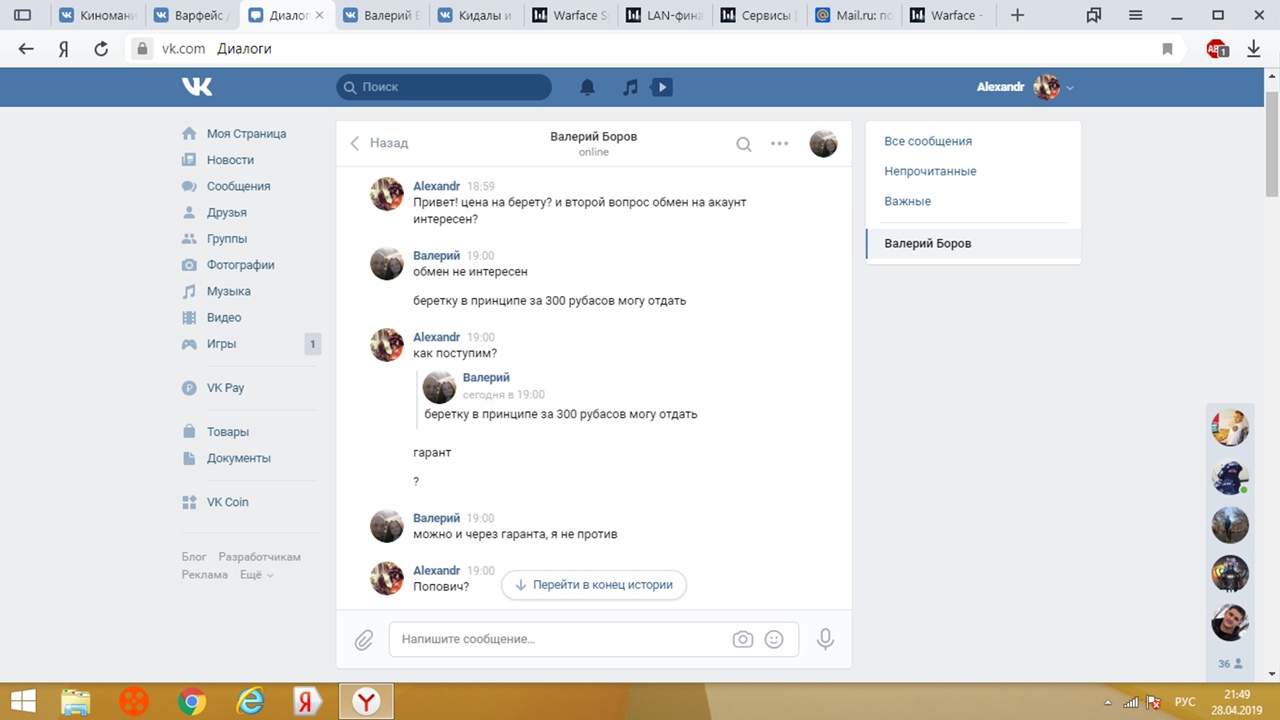This screenshot has width=1280, height=720.
Task: Open Google Chrome from the Windows taskbar
Action: coord(191,702)
